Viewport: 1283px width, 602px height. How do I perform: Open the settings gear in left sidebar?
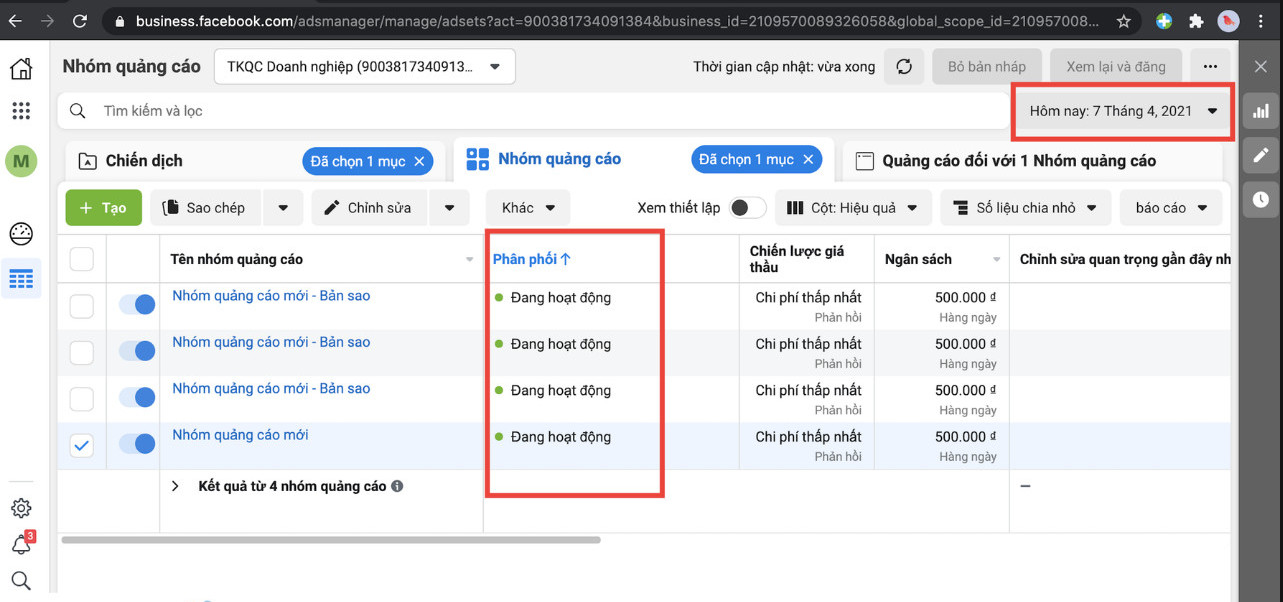point(21,508)
